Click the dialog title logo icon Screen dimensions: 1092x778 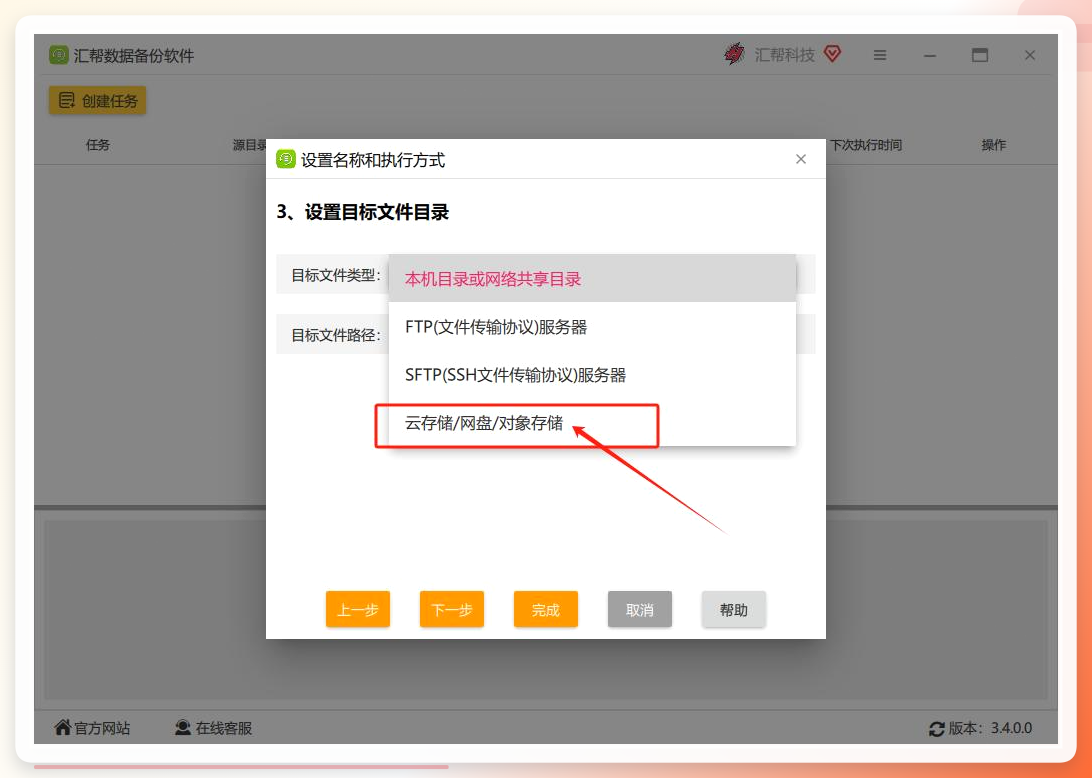point(286,160)
